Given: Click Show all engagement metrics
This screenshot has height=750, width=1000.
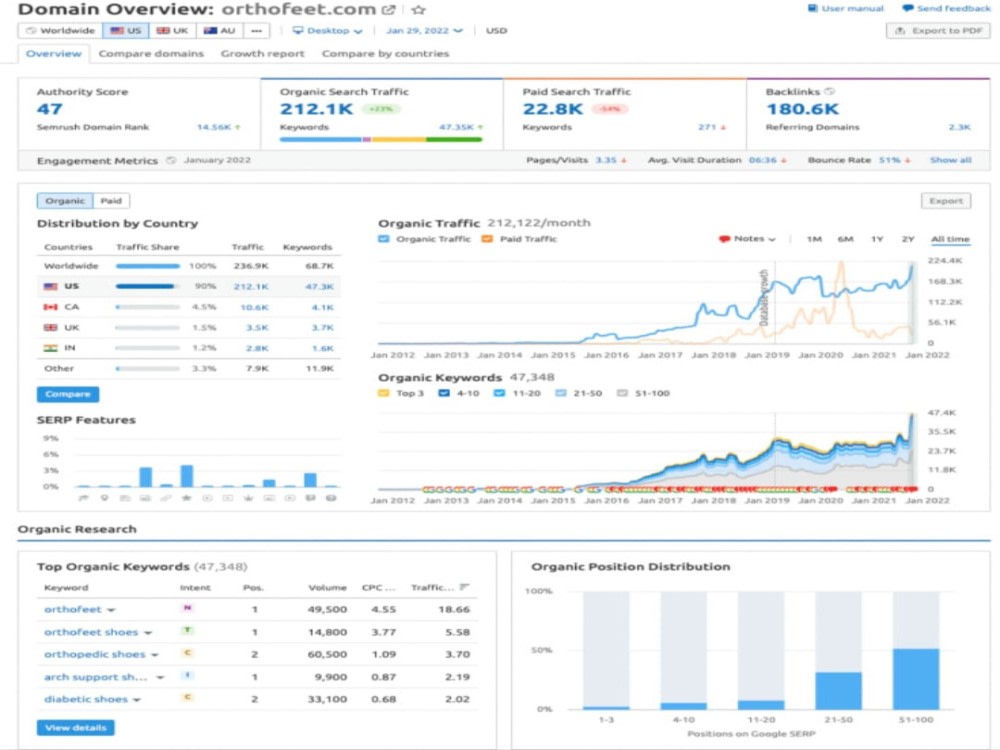Looking at the screenshot, I should [x=950, y=160].
